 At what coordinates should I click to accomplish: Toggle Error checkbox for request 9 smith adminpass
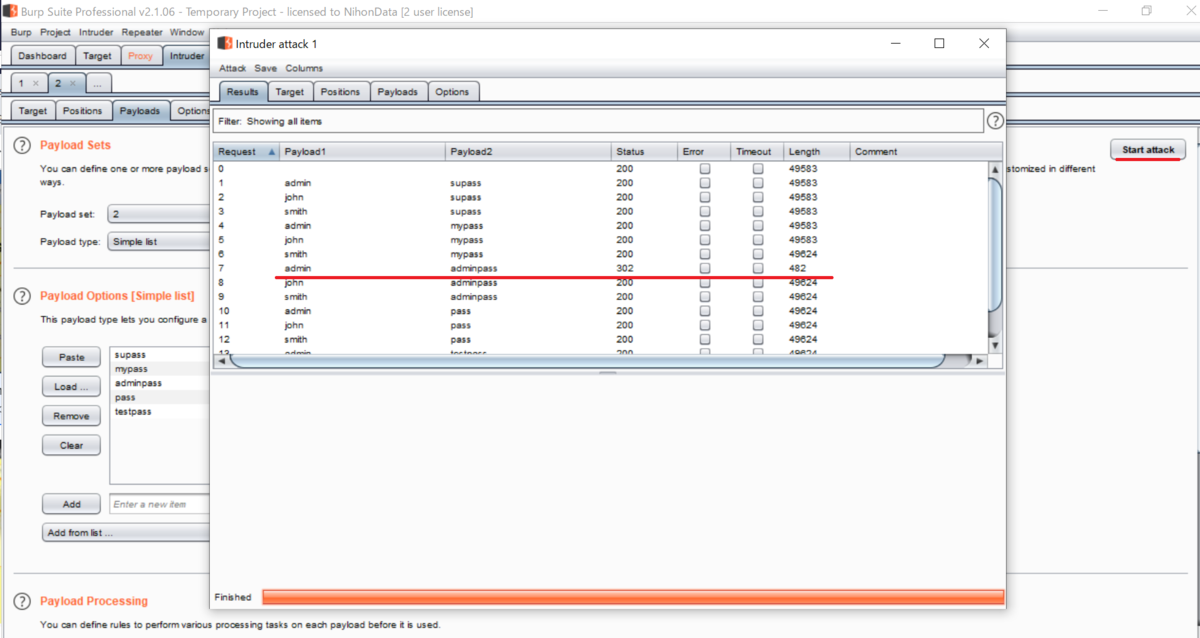point(705,297)
